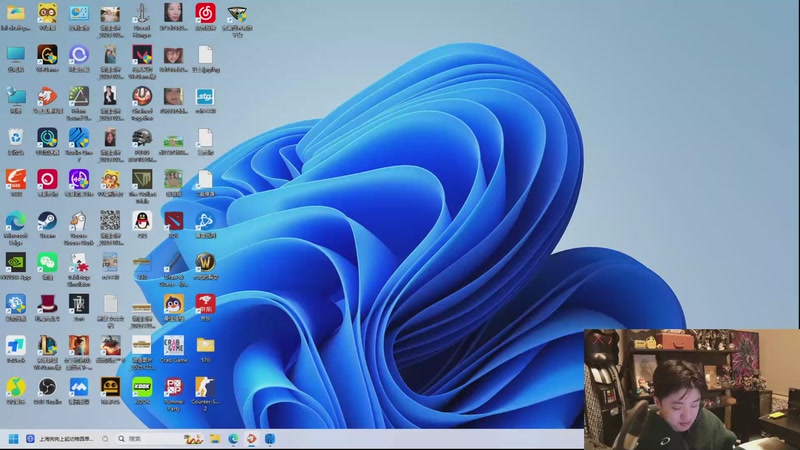
Task: Open the ToDesk remote desktop icon
Action: point(16,345)
